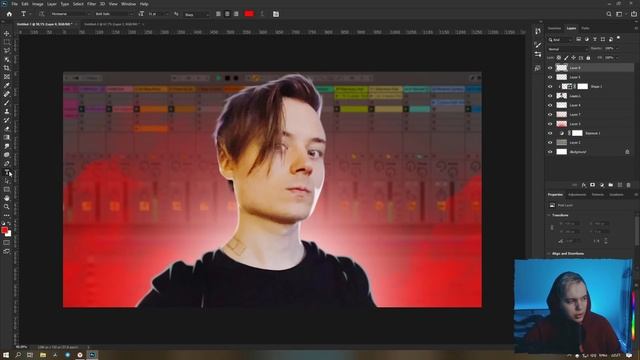Delete layer with trash icon
The image size is (640, 360).
pos(629,185)
